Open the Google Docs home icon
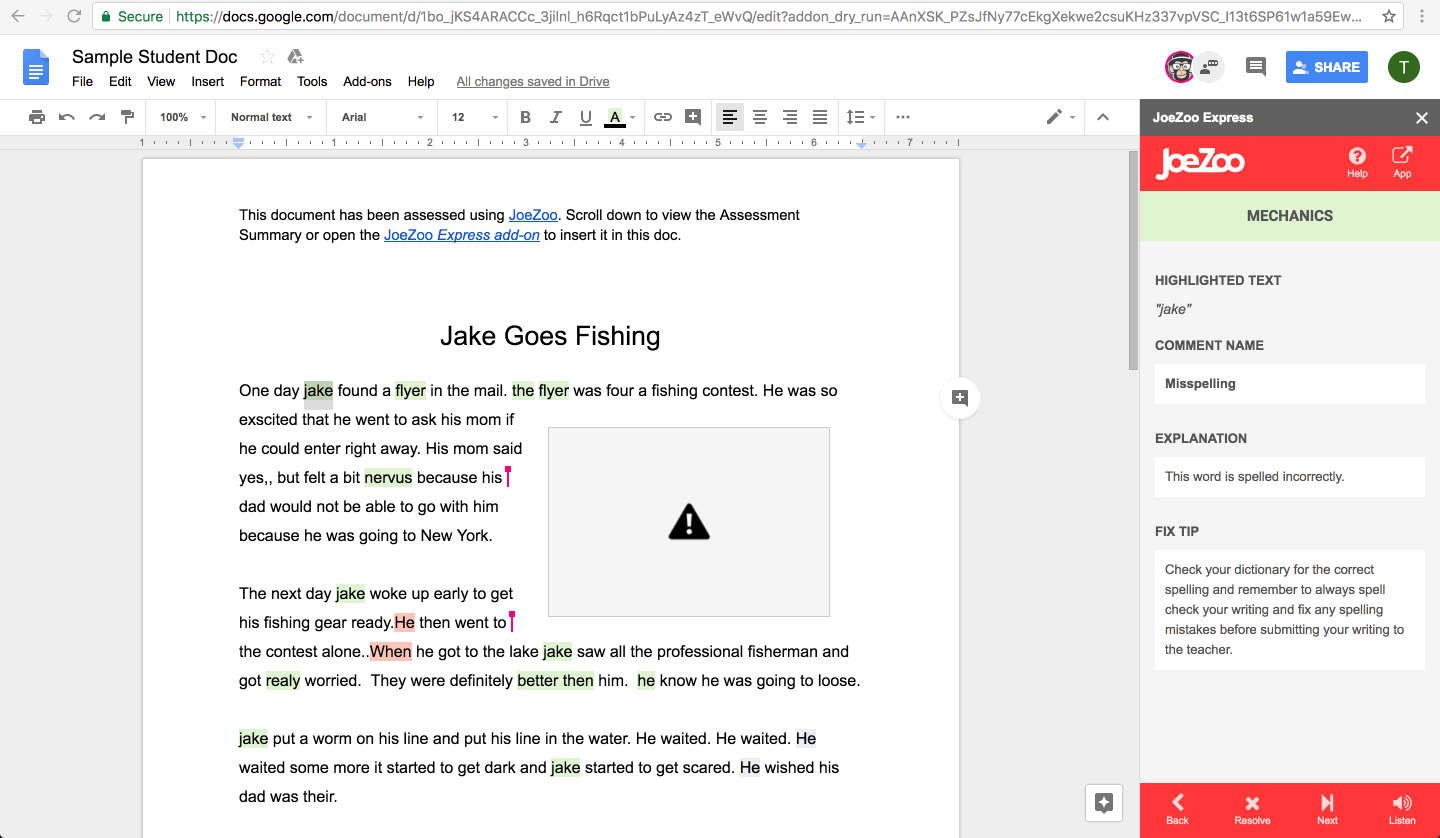 point(36,67)
